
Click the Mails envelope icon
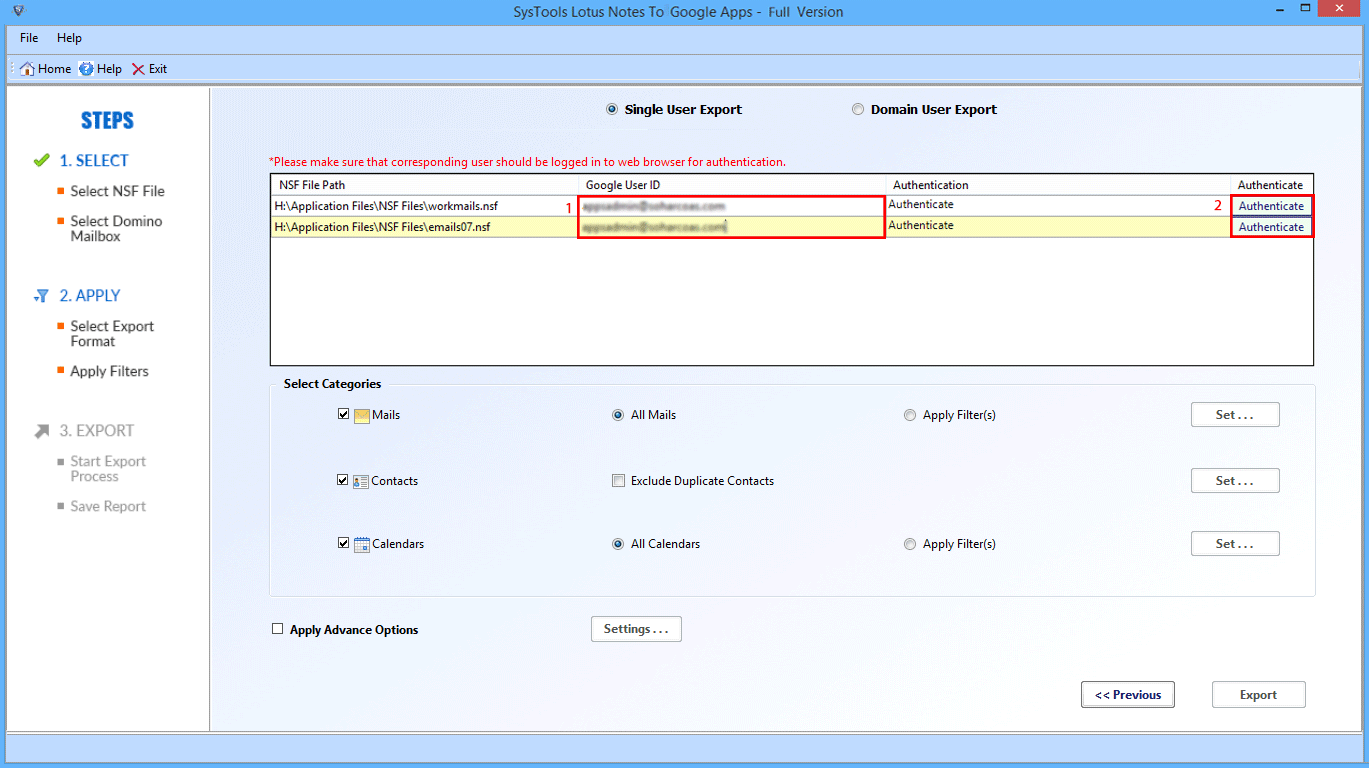[361, 415]
